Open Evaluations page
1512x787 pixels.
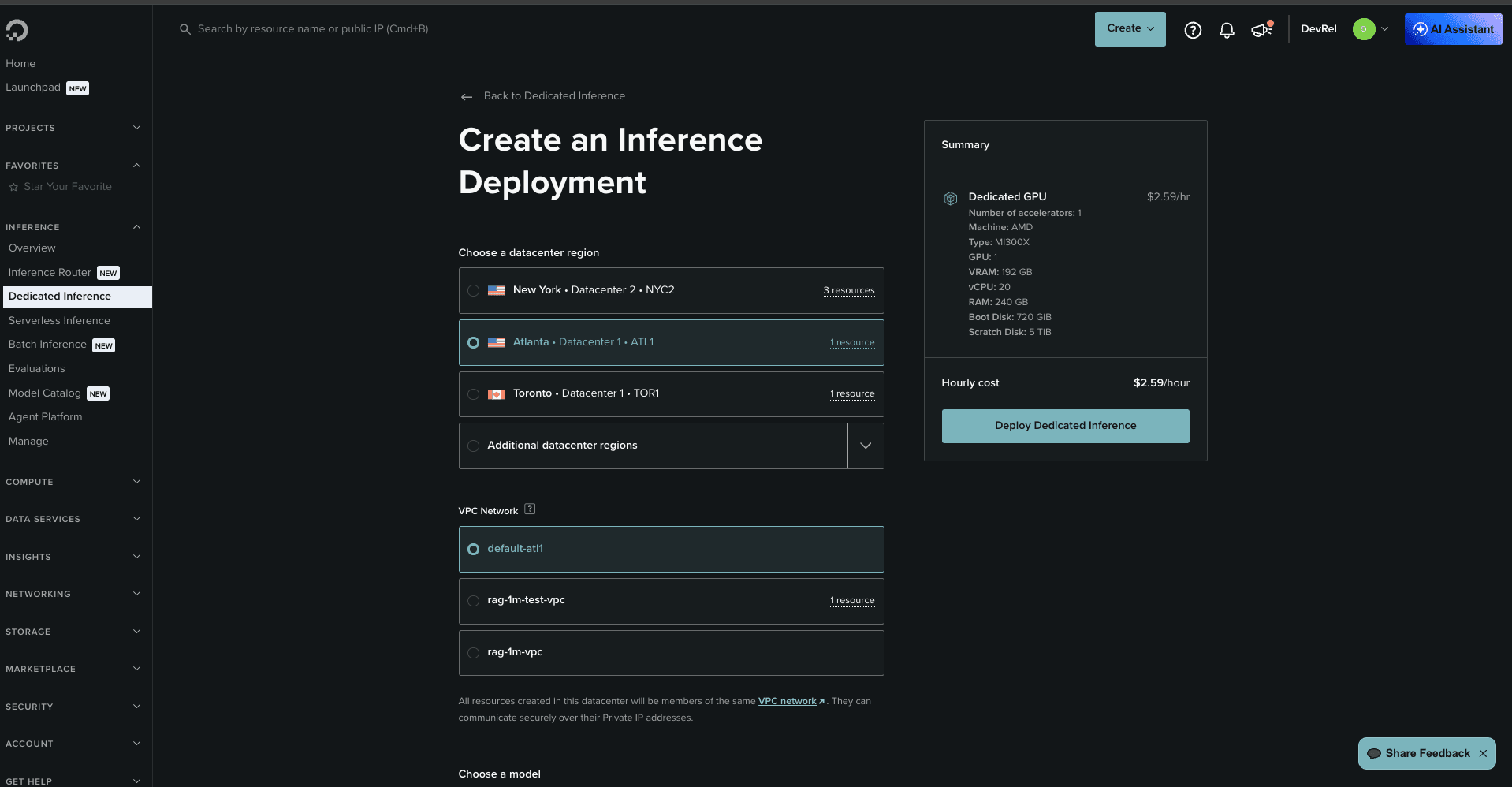pyautogui.click(x=37, y=369)
